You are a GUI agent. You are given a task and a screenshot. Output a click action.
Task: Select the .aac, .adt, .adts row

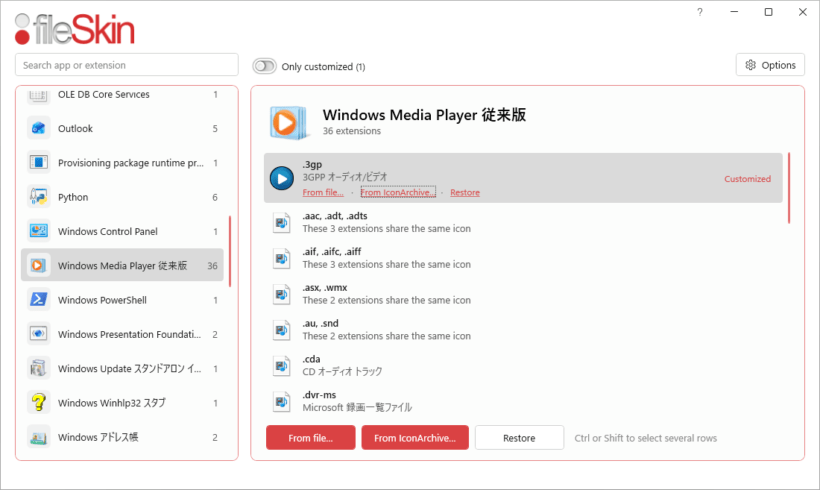[523, 222]
